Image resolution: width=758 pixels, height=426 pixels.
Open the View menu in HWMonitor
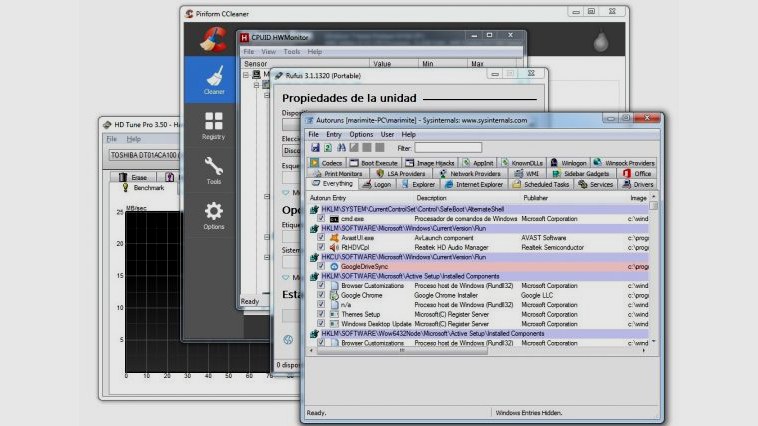(x=268, y=52)
